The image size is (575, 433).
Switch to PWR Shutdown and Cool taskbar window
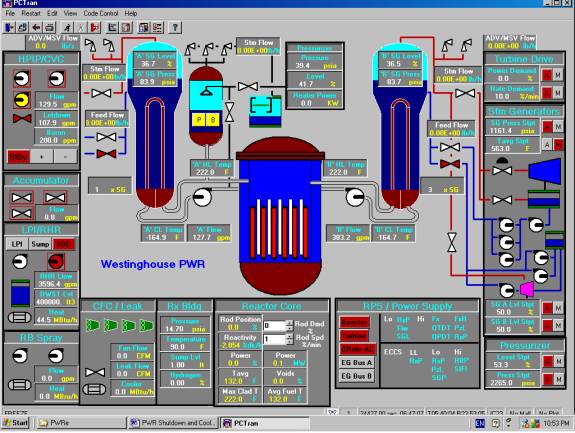coord(173,423)
